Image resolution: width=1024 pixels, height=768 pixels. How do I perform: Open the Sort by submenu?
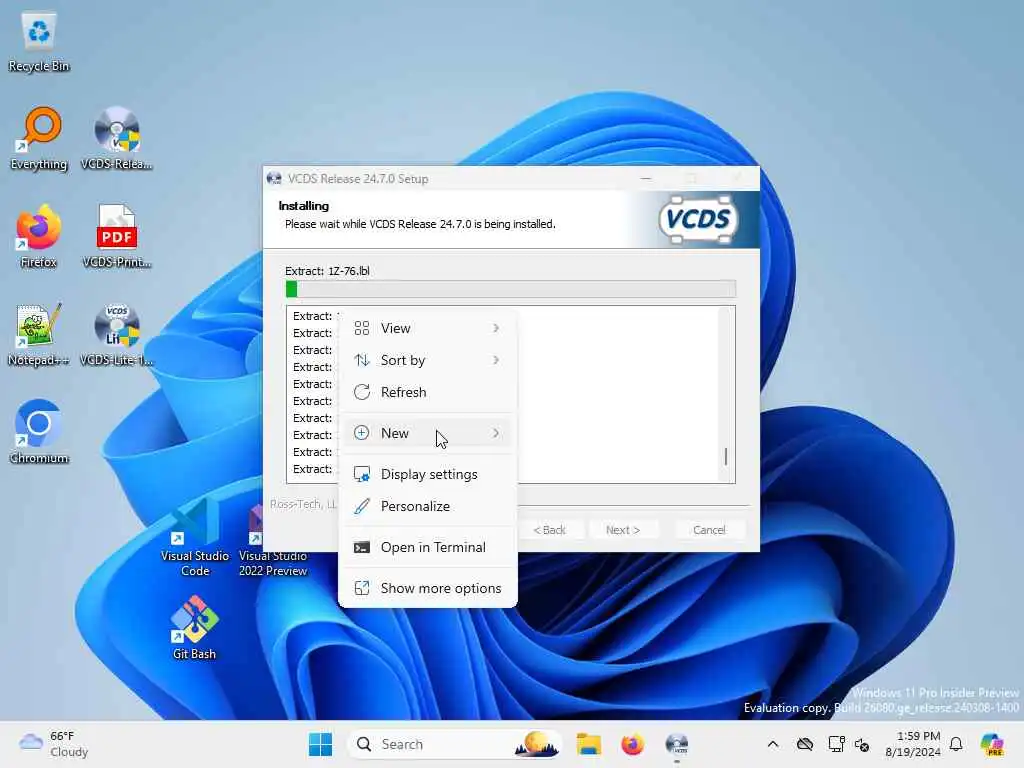427,360
